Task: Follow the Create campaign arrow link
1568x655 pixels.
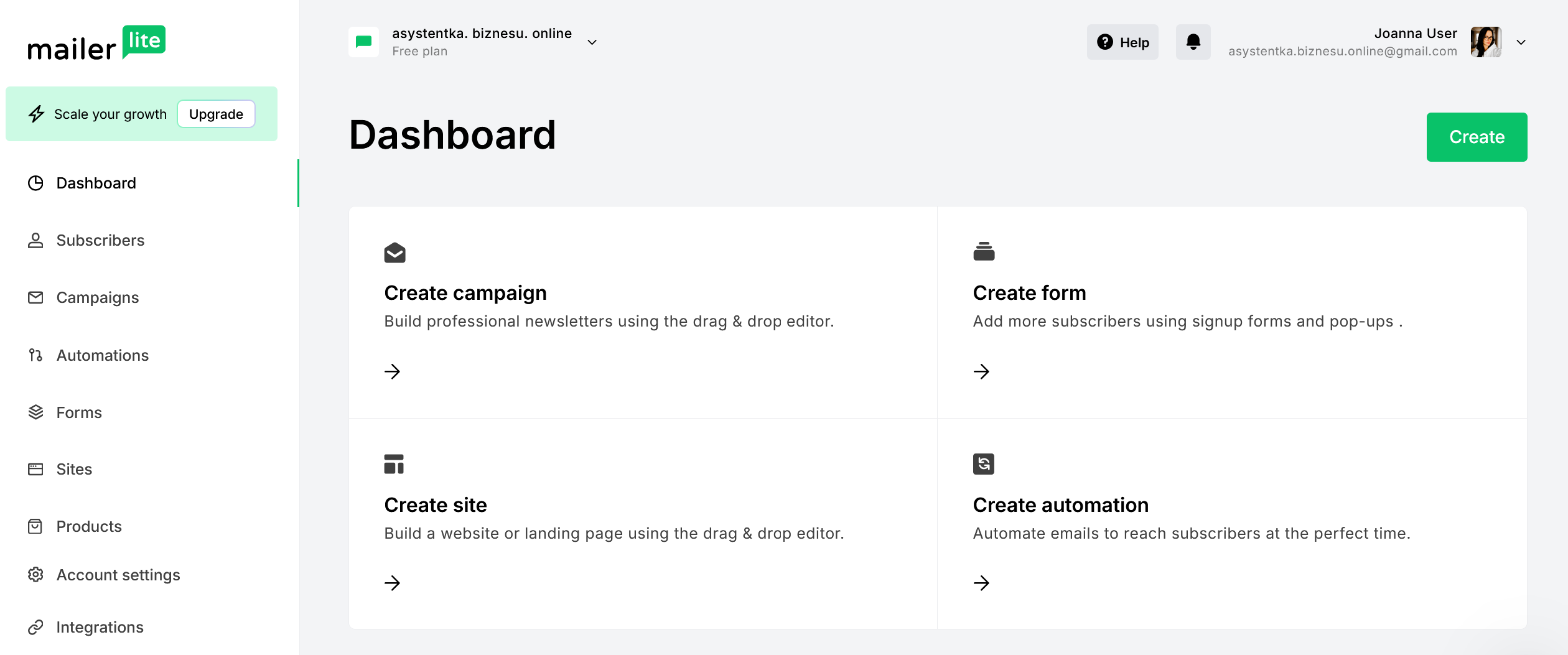Action: [x=393, y=371]
